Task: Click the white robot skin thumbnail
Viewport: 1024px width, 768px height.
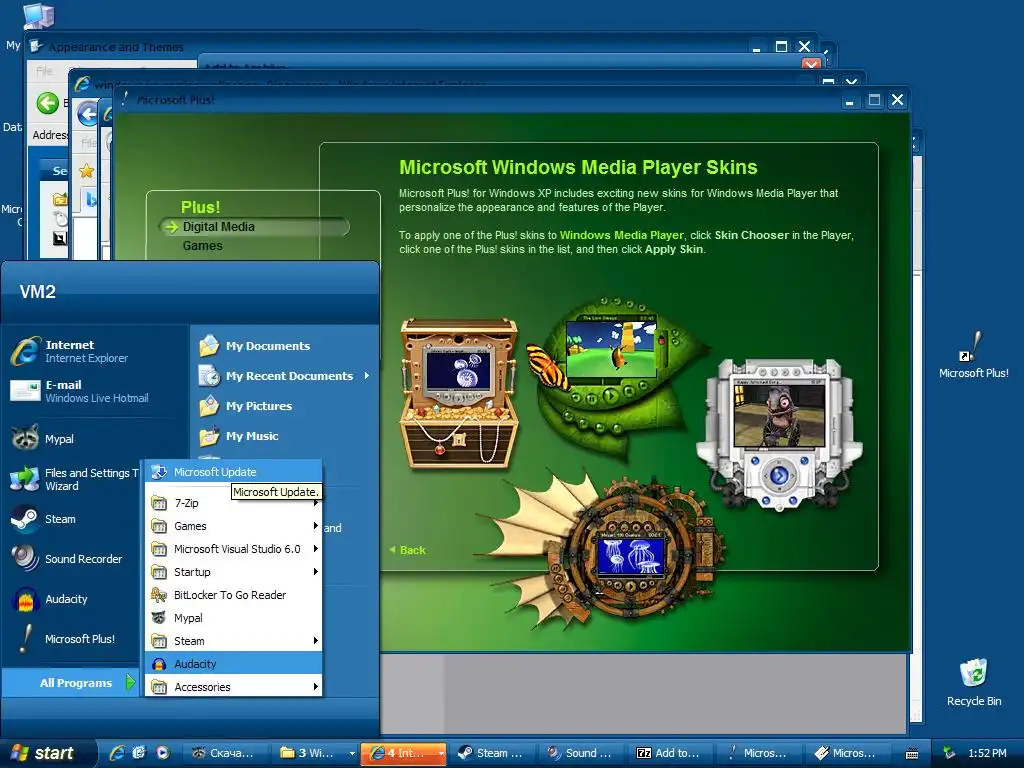Action: [778, 434]
